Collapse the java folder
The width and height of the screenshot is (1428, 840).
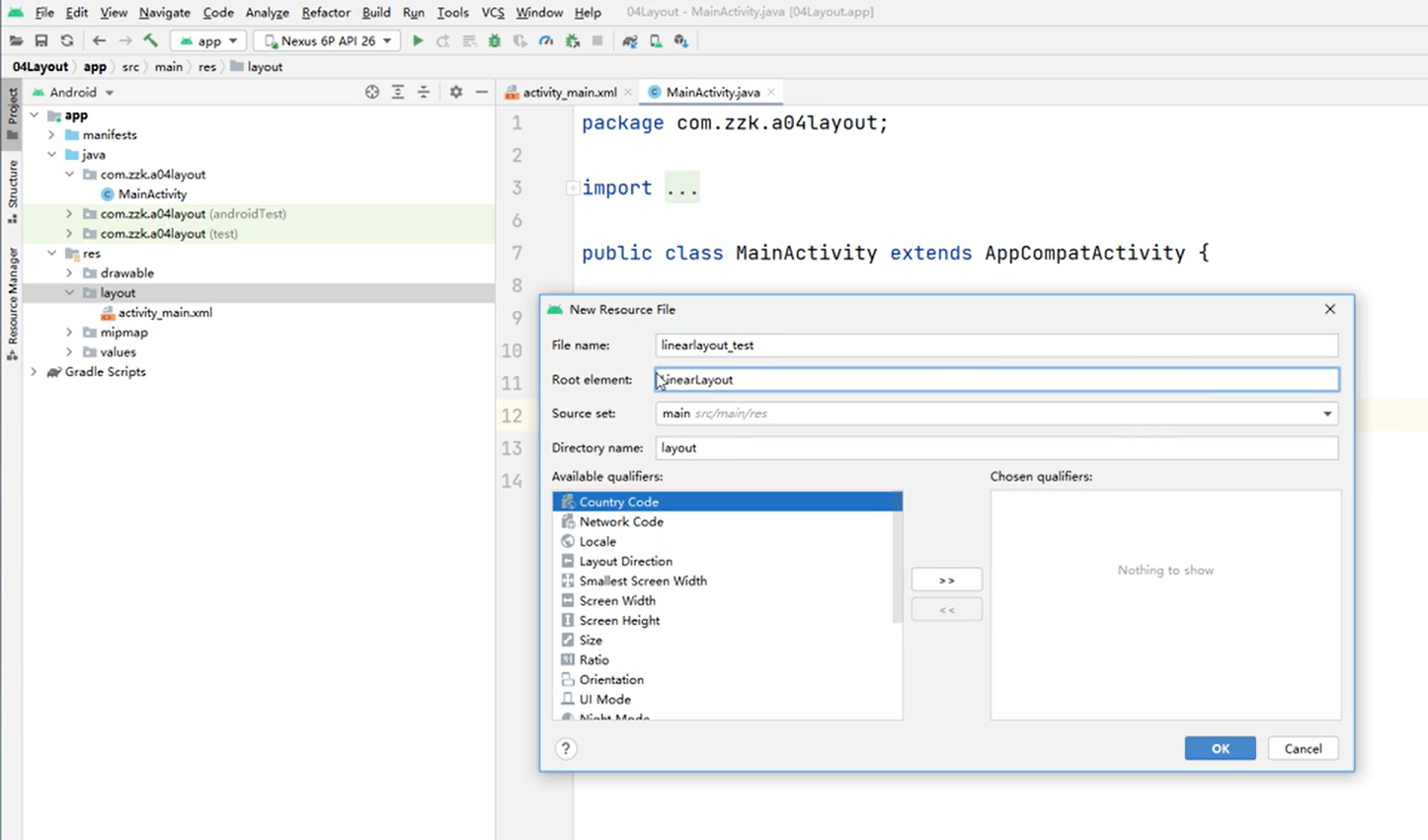[51, 155]
